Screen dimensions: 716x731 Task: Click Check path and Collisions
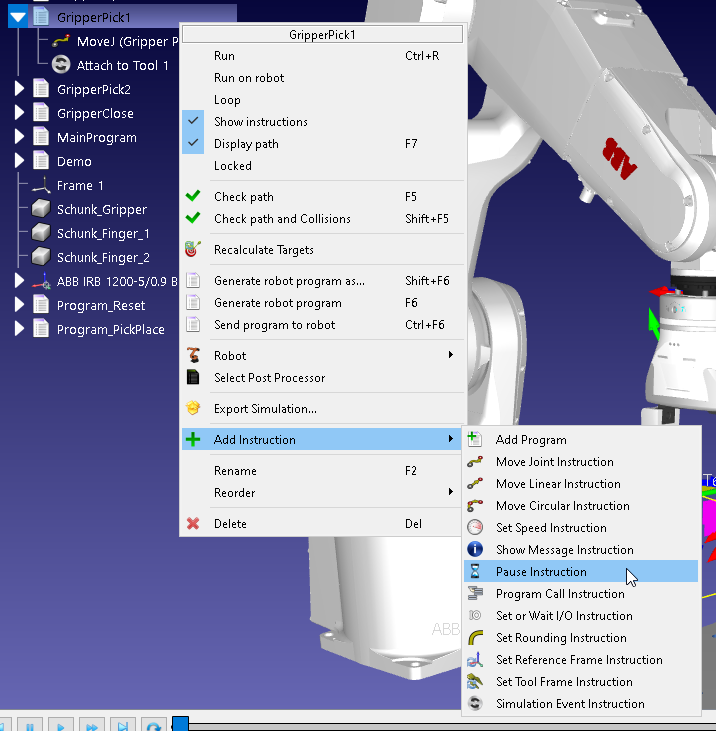click(323, 219)
